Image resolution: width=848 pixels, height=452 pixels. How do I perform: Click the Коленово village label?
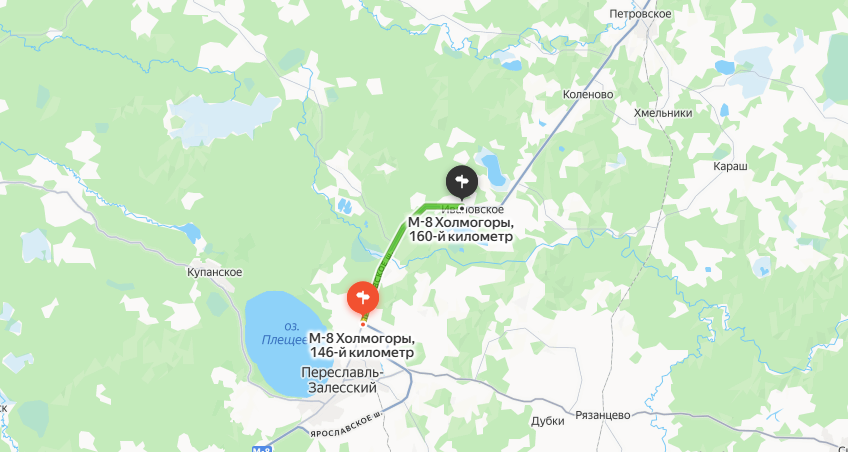point(588,95)
